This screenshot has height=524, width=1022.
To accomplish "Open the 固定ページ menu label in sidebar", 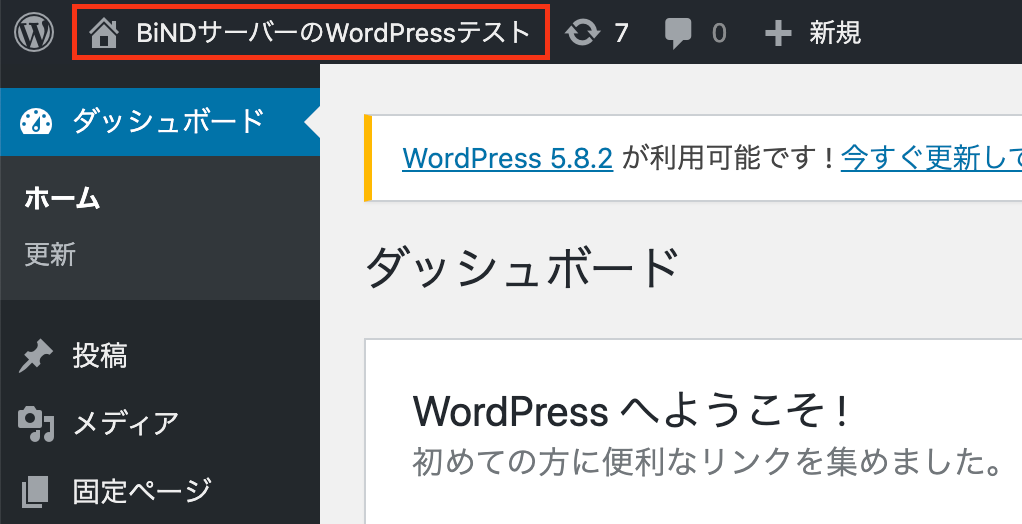I will click(x=142, y=491).
